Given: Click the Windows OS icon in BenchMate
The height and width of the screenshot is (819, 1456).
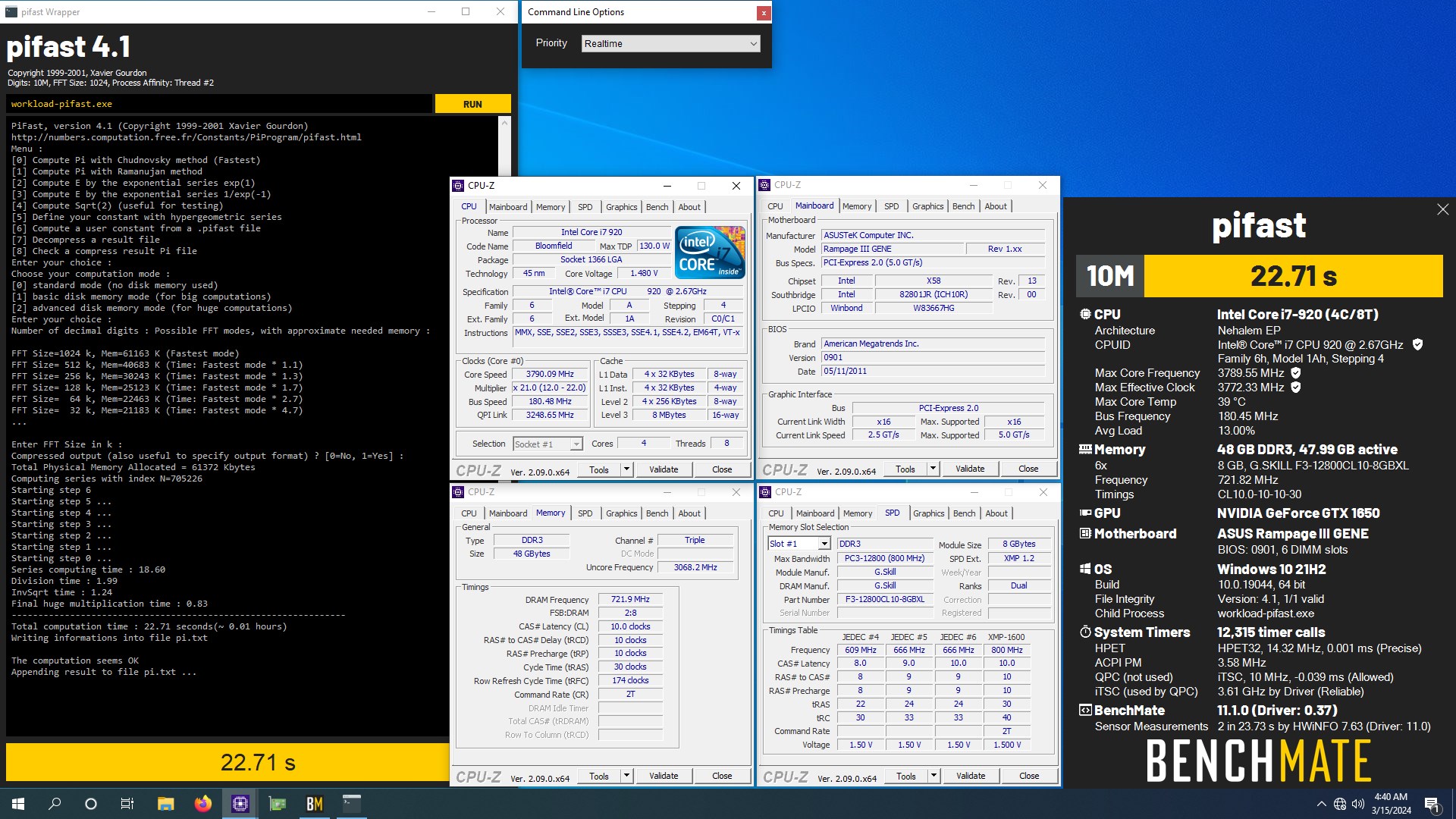Looking at the screenshot, I should coord(1085,569).
